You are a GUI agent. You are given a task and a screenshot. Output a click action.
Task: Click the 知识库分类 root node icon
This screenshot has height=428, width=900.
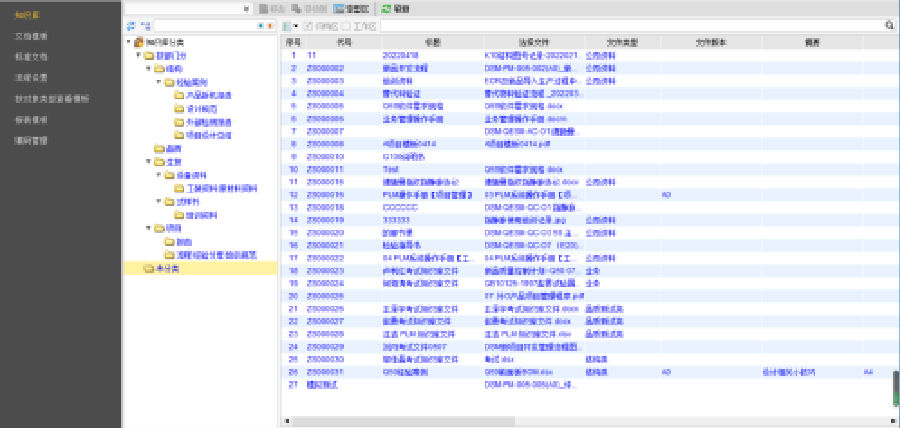(137, 43)
